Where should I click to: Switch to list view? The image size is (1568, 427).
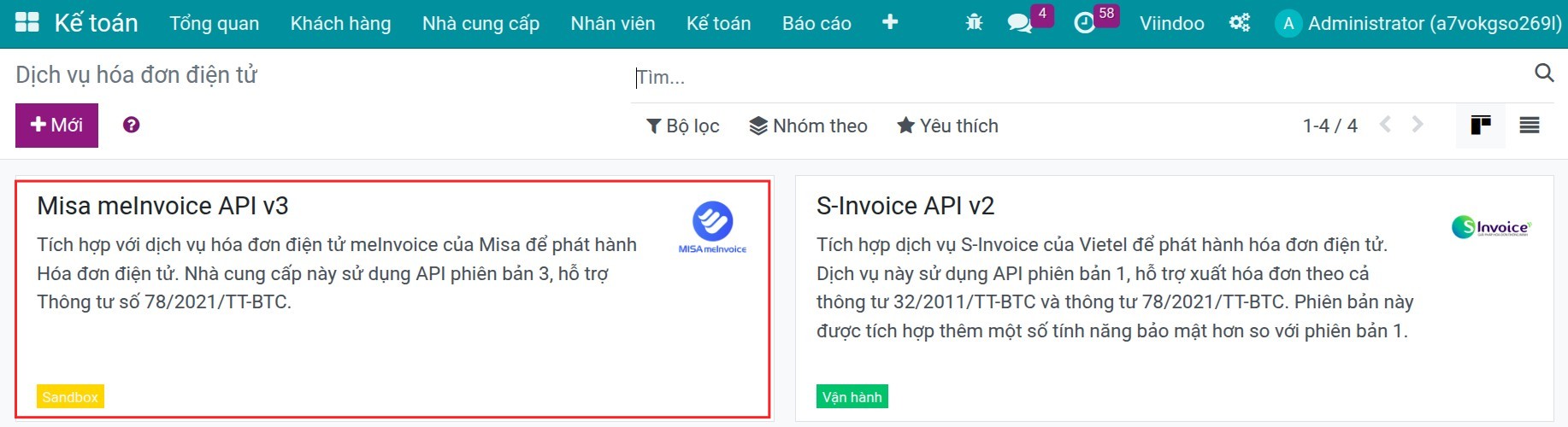tap(1530, 126)
